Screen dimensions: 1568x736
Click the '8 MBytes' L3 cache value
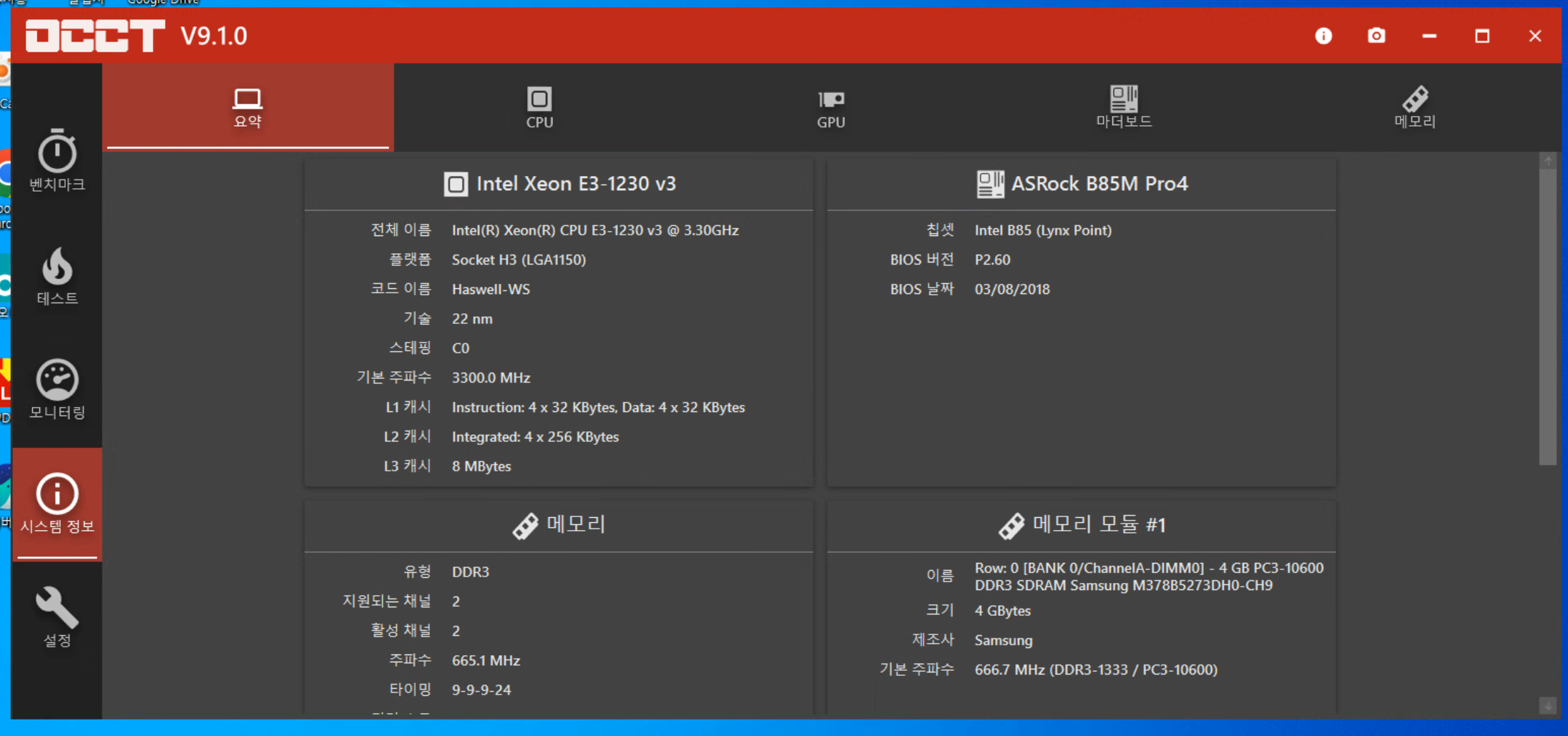pos(481,466)
